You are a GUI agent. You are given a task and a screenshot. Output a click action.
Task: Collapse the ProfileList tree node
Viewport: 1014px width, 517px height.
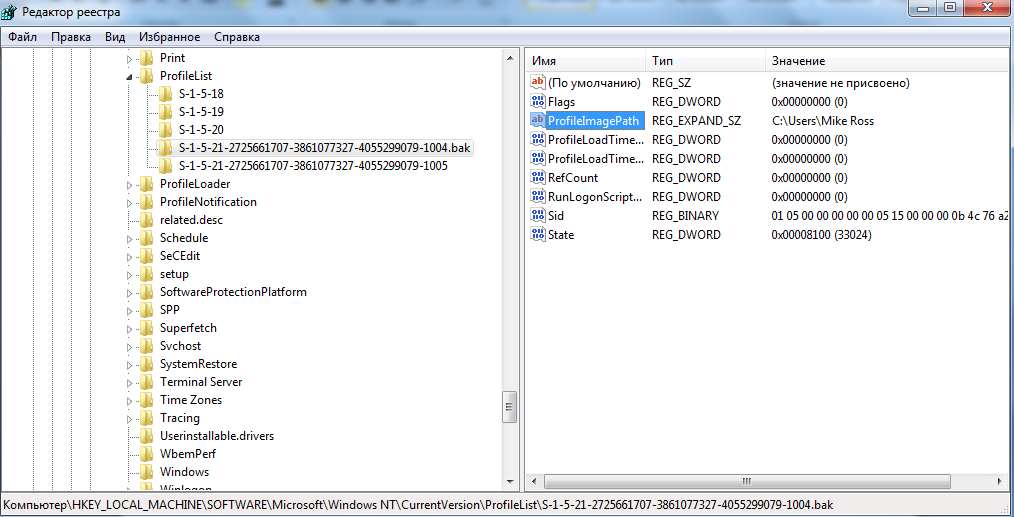129,76
